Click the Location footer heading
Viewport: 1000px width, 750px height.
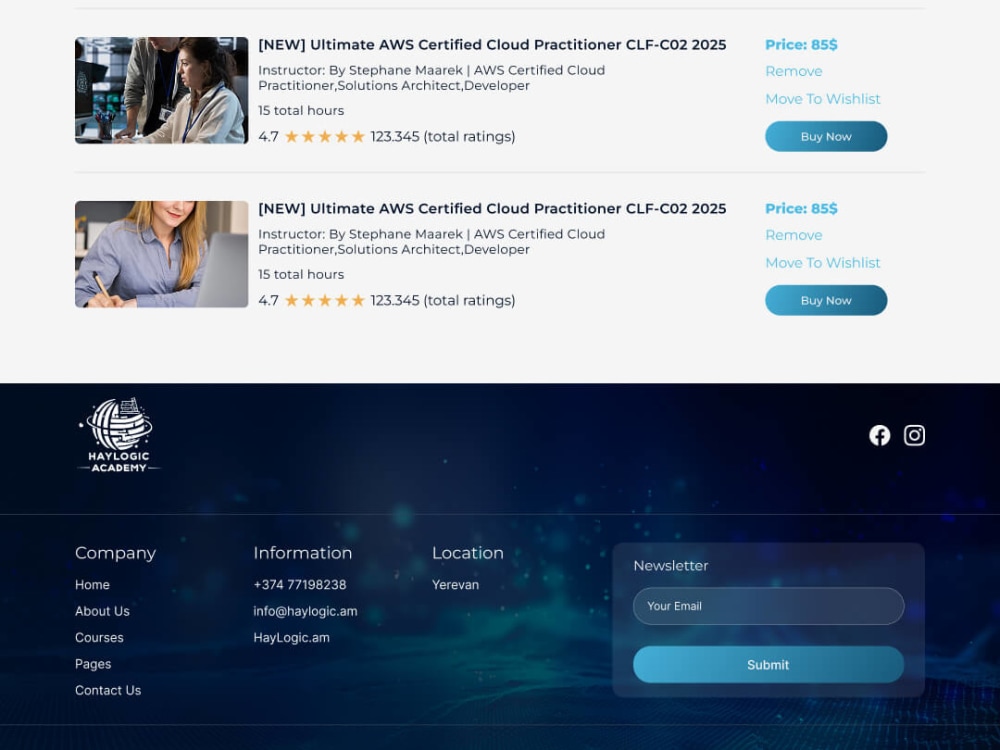pos(467,553)
